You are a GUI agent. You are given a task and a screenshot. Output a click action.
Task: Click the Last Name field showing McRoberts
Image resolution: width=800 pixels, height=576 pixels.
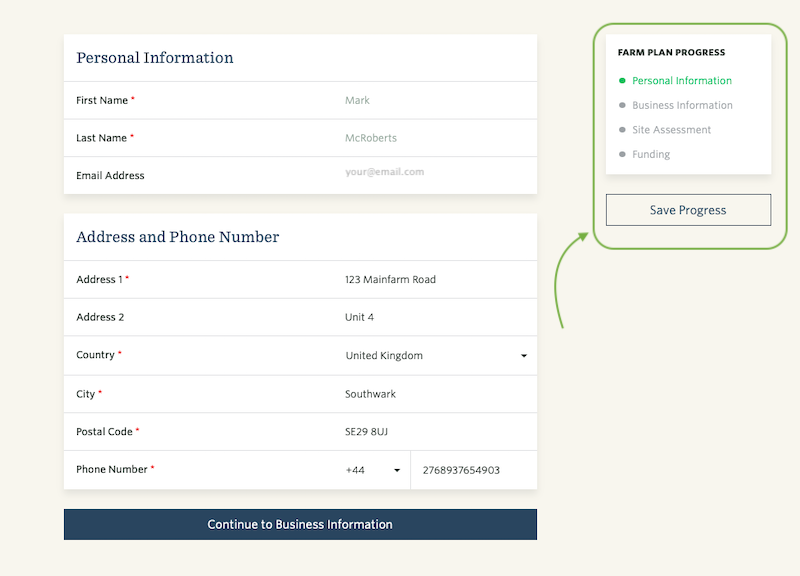click(435, 138)
